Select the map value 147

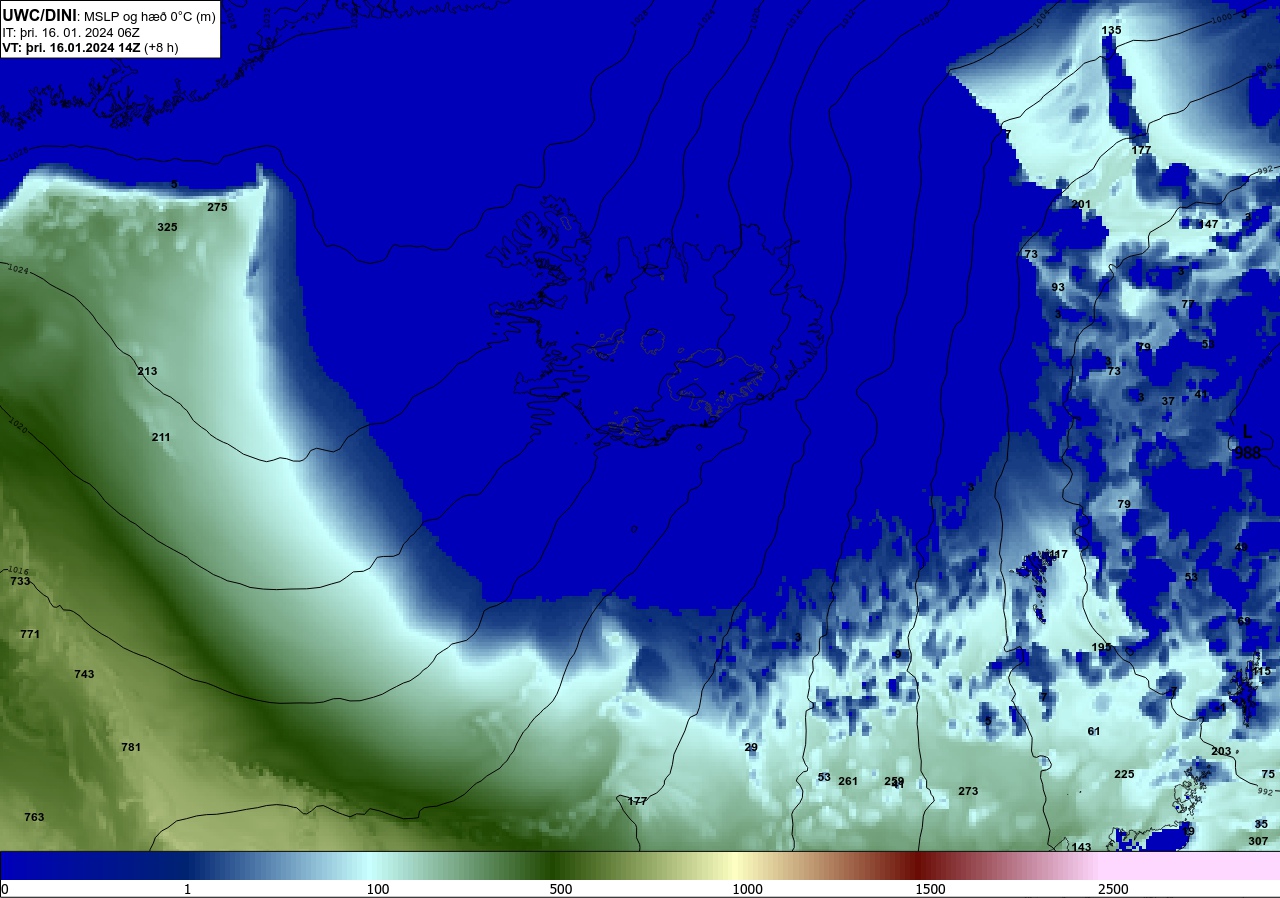pos(1209,224)
